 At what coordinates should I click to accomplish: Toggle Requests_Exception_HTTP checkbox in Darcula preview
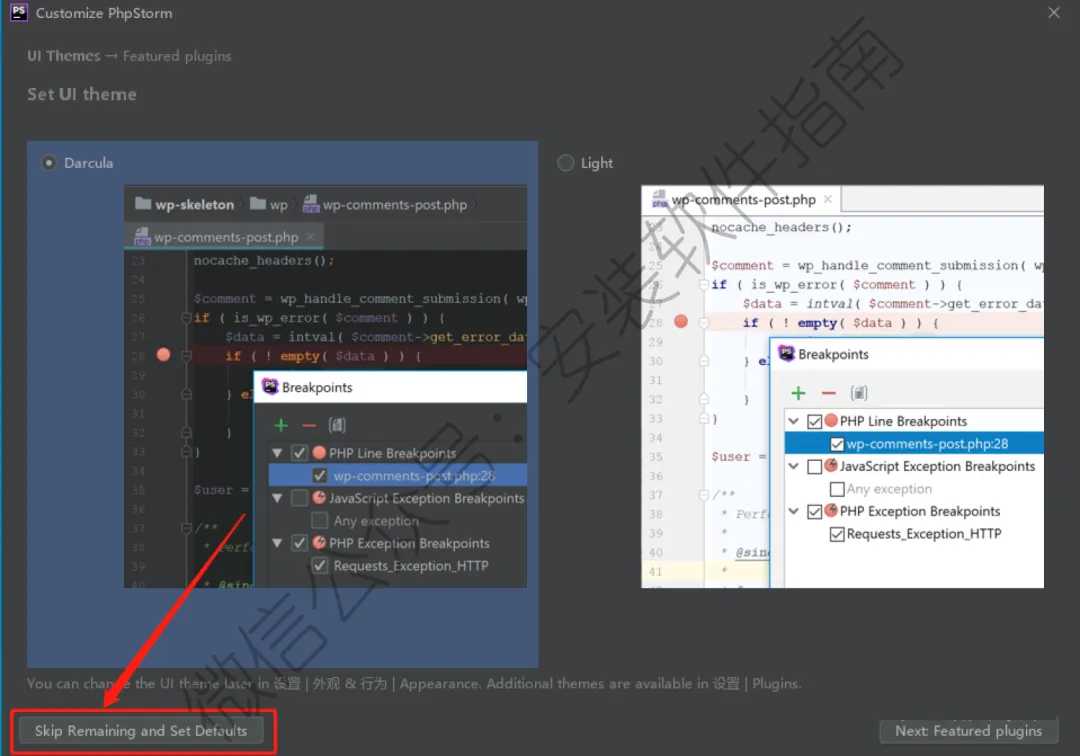(x=320, y=565)
